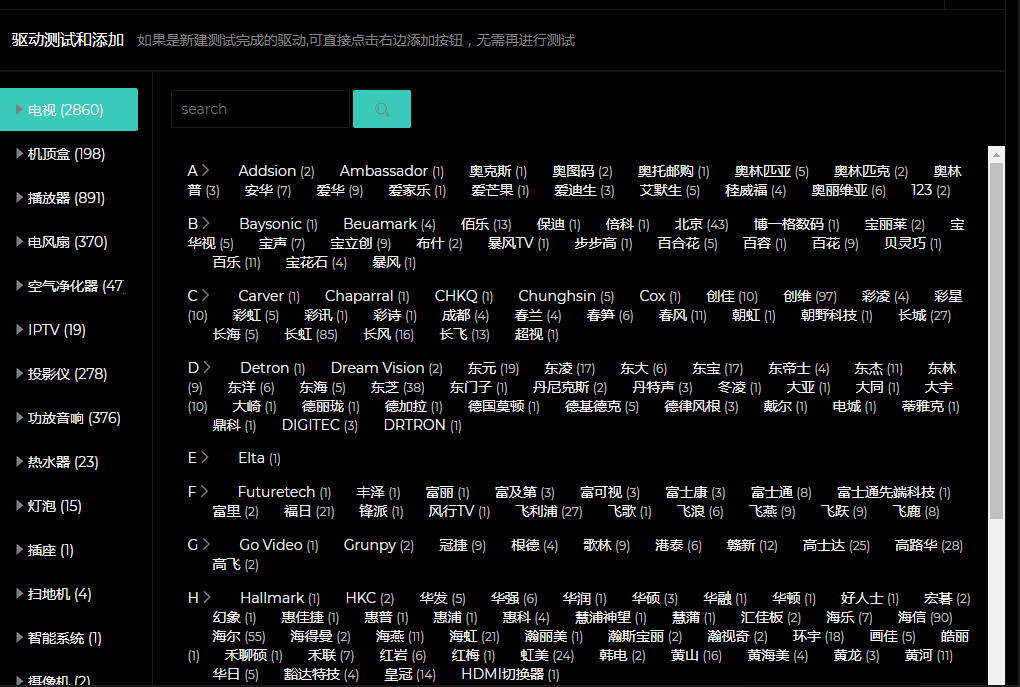This screenshot has width=1020, height=687.
Task: Choose the Carver (1) brand
Action: click(x=269, y=296)
